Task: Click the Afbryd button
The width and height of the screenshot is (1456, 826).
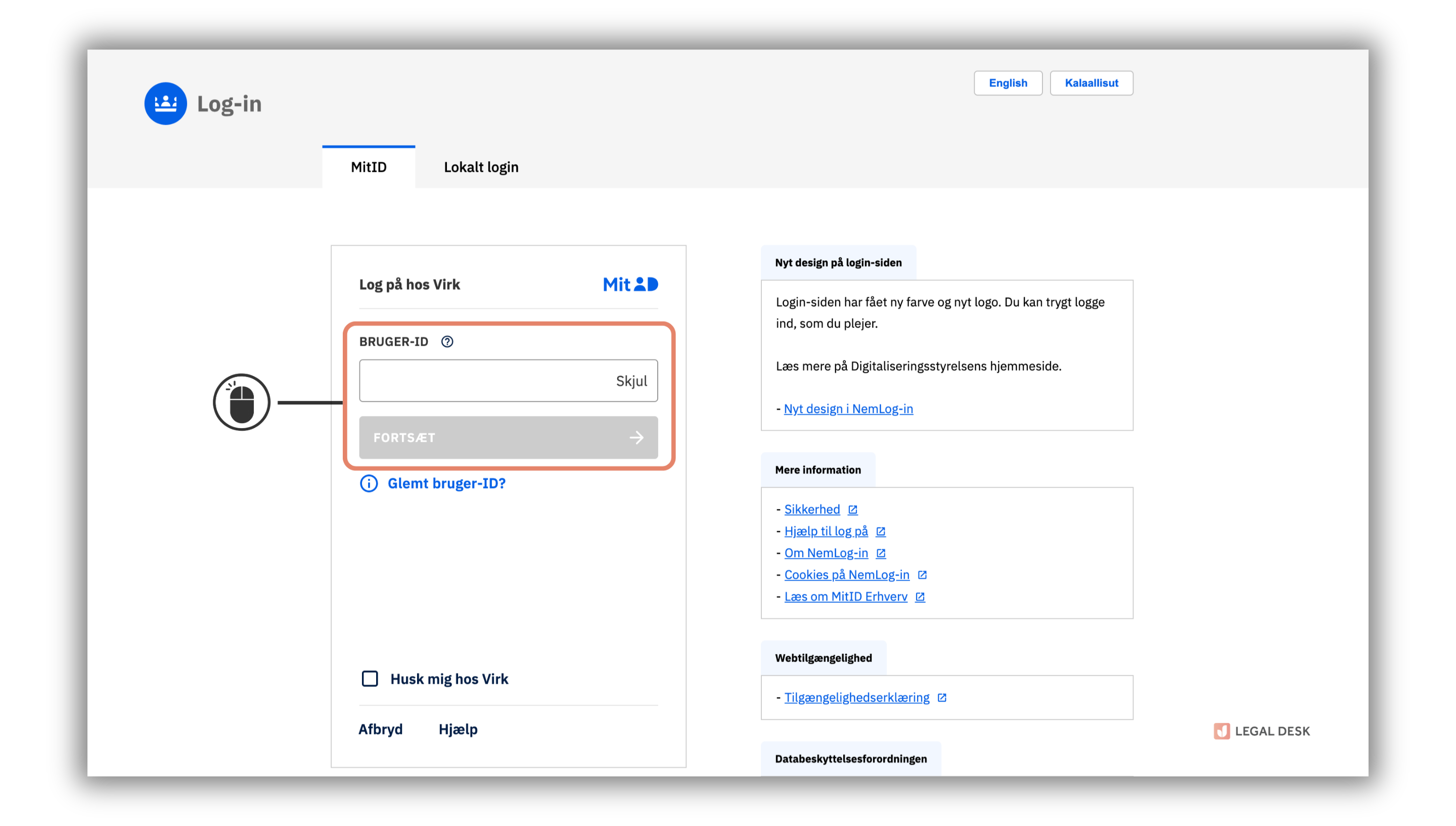Action: pos(380,729)
